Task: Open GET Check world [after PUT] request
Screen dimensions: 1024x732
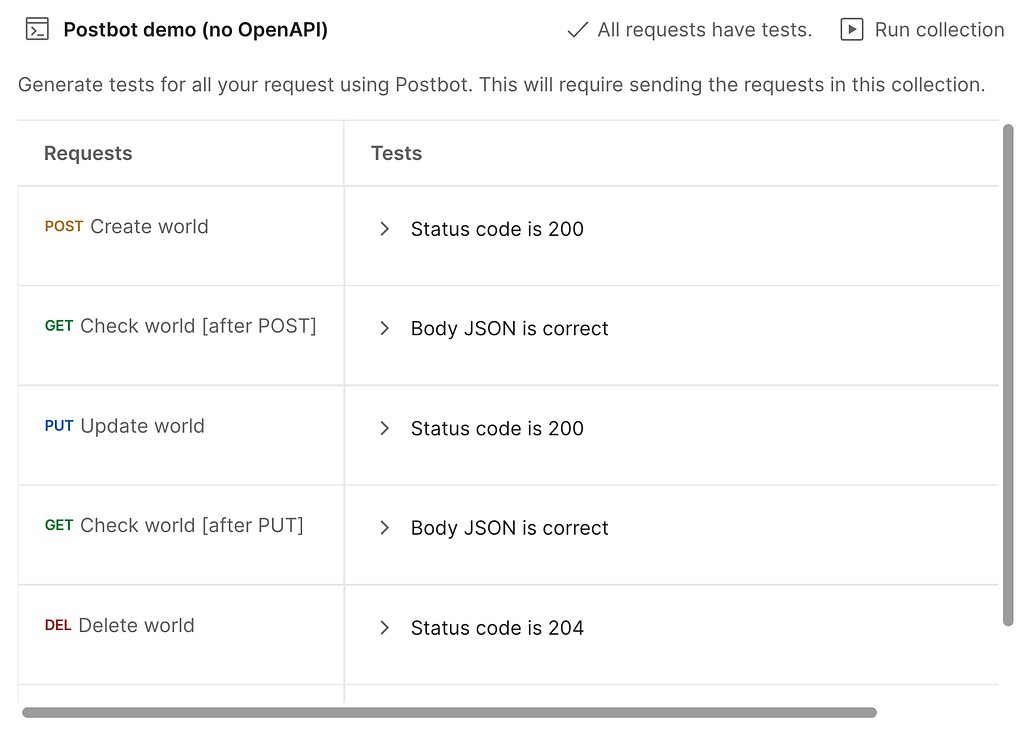Action: coord(174,525)
